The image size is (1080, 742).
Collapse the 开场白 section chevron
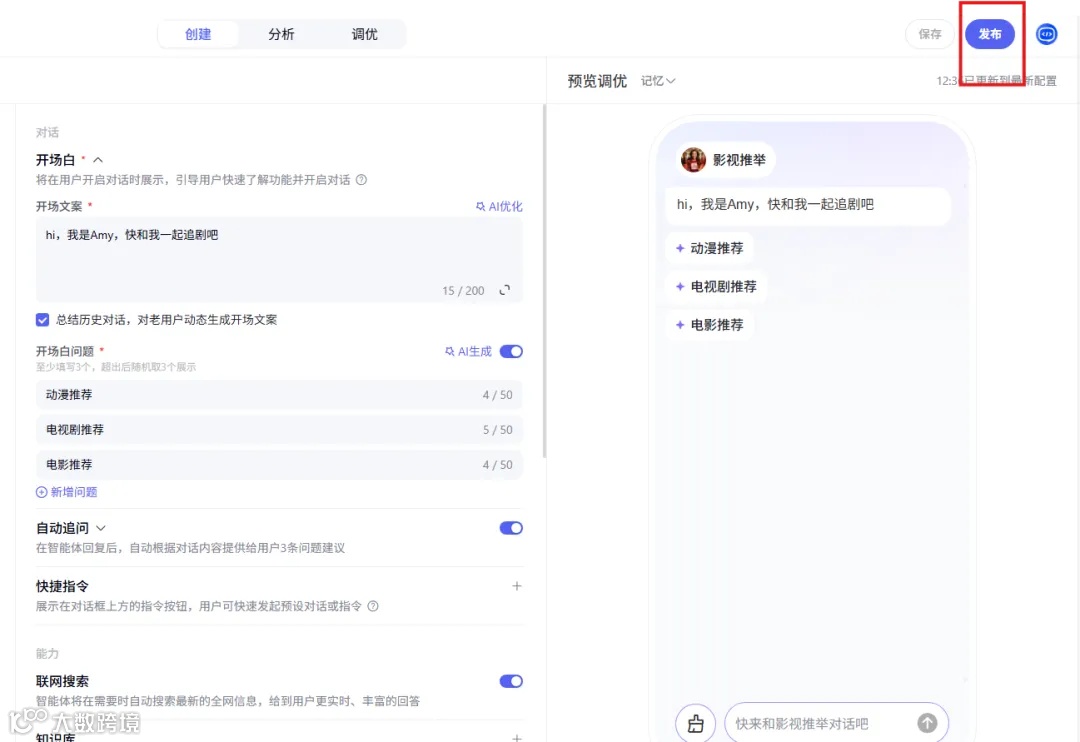pos(100,159)
